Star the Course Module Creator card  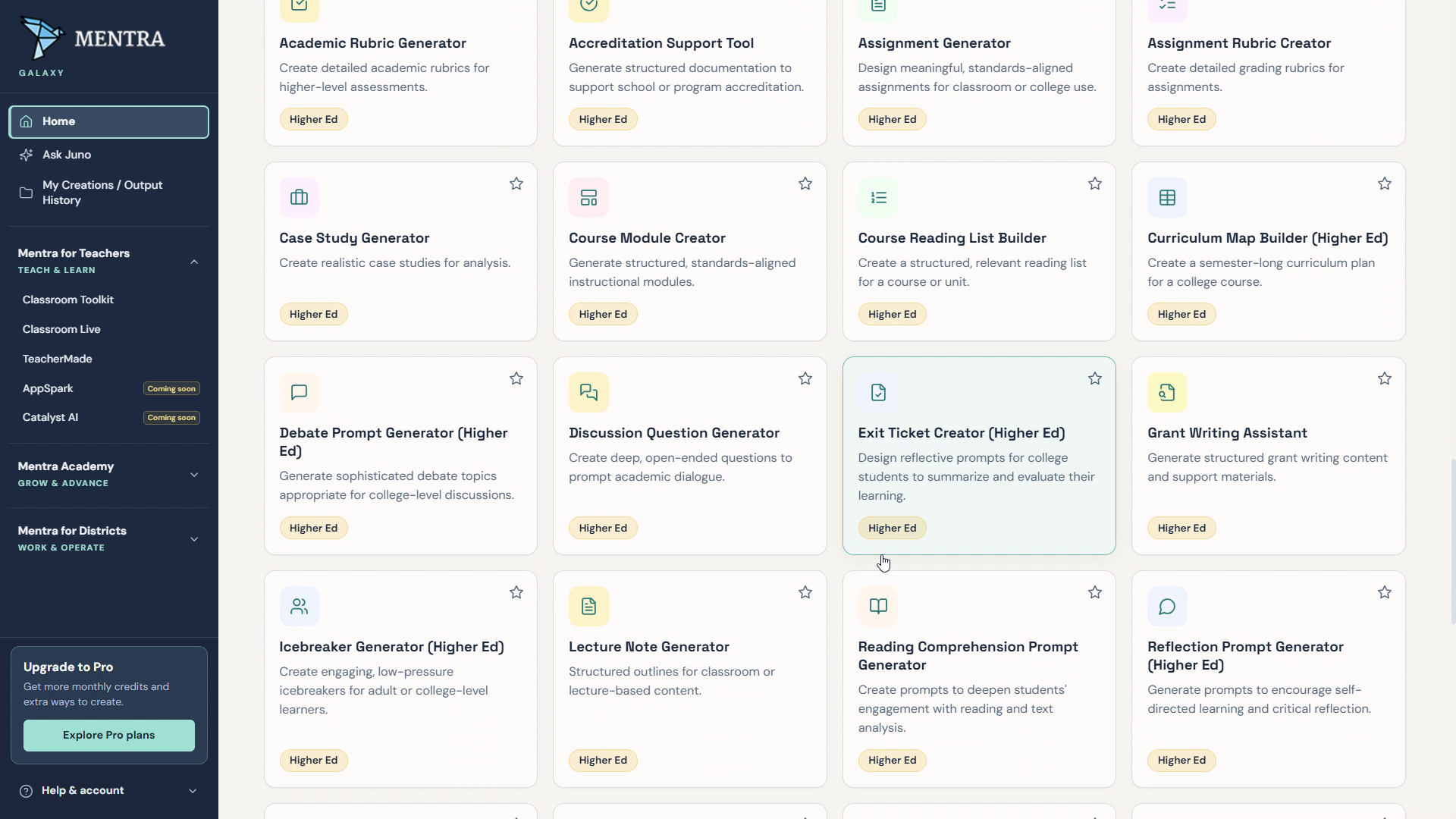(x=805, y=184)
